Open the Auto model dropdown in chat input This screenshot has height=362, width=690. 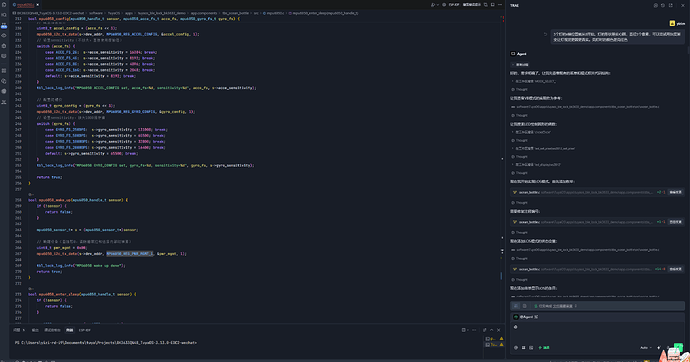[646, 347]
